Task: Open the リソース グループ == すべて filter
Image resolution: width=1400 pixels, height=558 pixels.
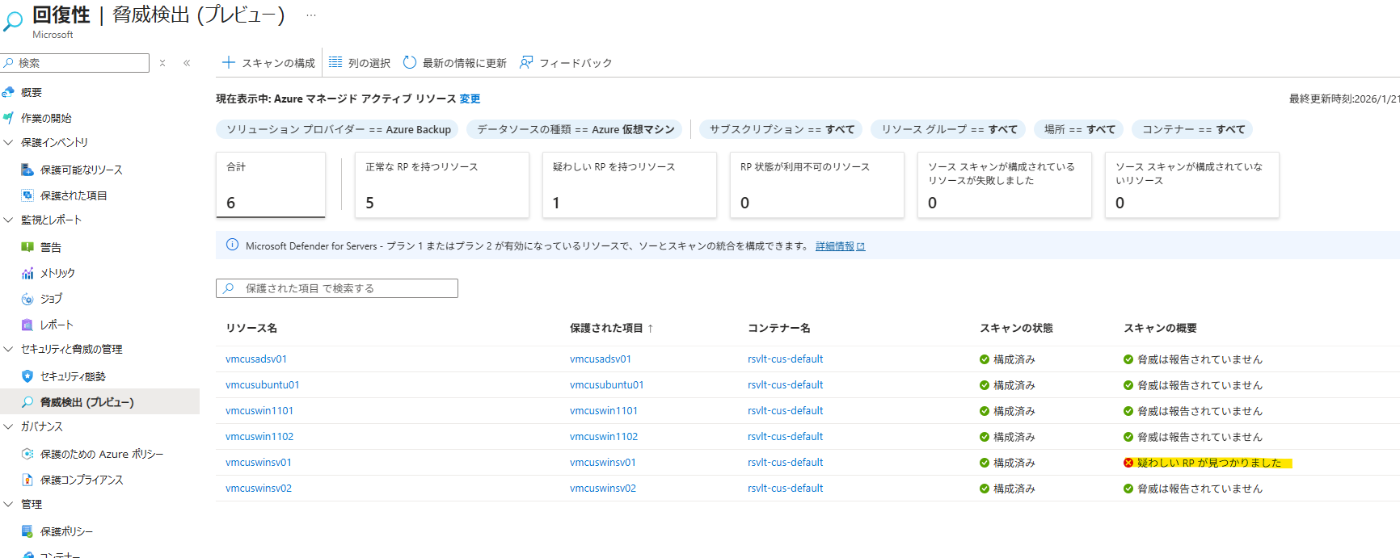Action: pyautogui.click(x=949, y=129)
